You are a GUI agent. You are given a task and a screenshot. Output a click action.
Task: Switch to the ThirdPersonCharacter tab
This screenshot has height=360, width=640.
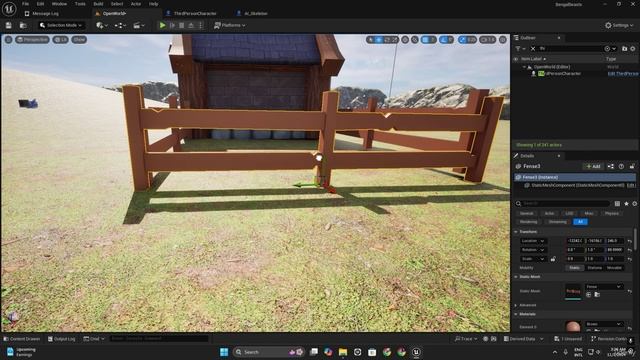point(195,13)
